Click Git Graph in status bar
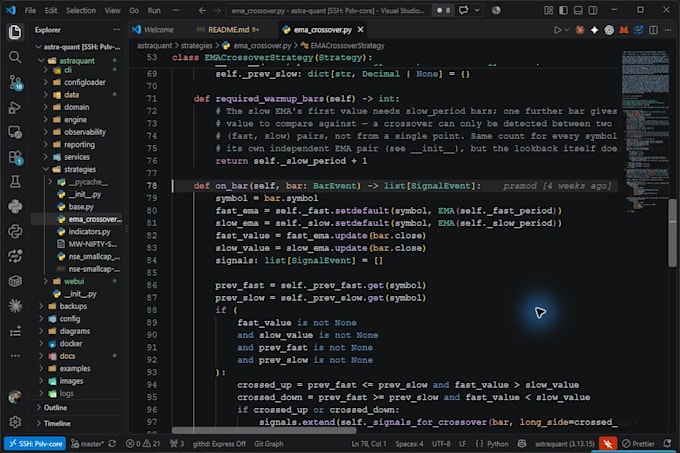 pos(268,443)
